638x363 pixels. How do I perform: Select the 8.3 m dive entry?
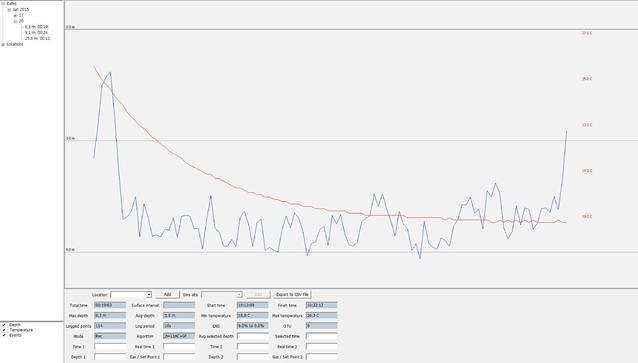click(x=36, y=26)
